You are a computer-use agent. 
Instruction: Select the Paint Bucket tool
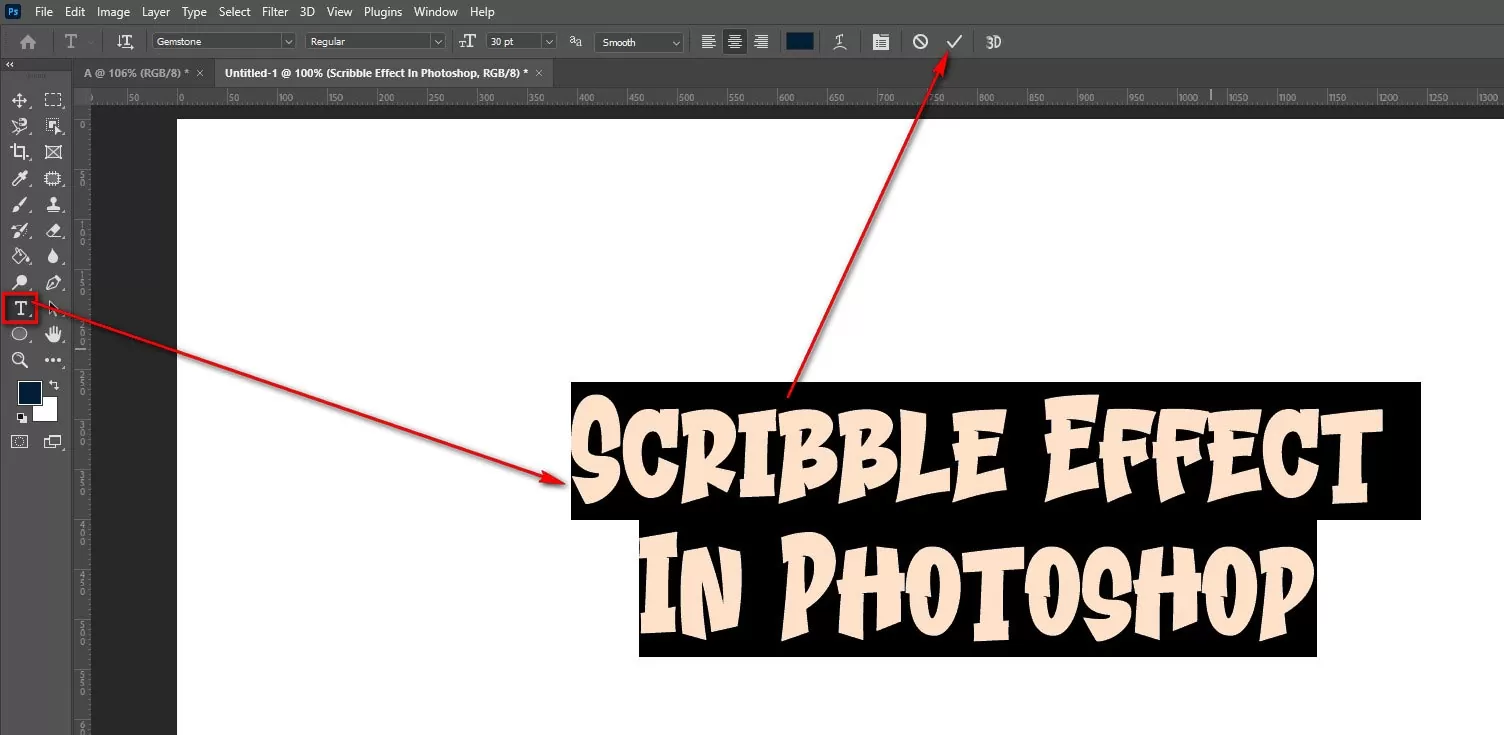pos(19,256)
